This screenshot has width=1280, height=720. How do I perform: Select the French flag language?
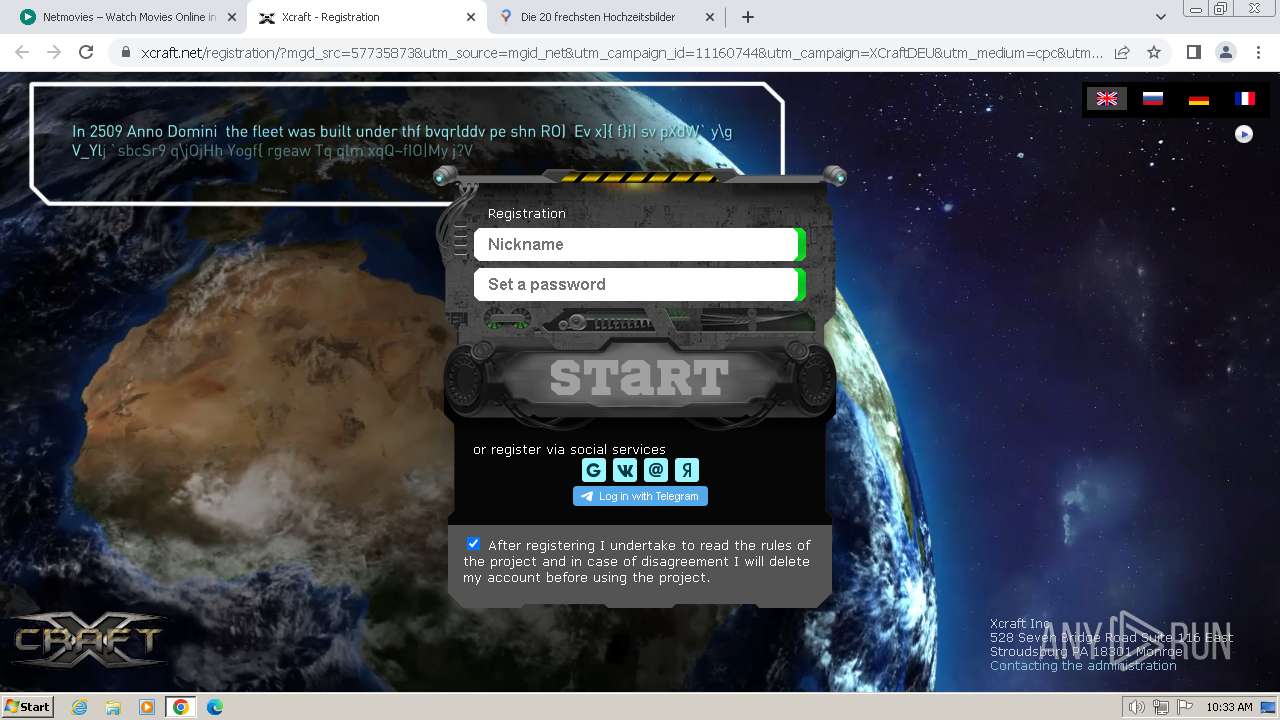click(1245, 98)
